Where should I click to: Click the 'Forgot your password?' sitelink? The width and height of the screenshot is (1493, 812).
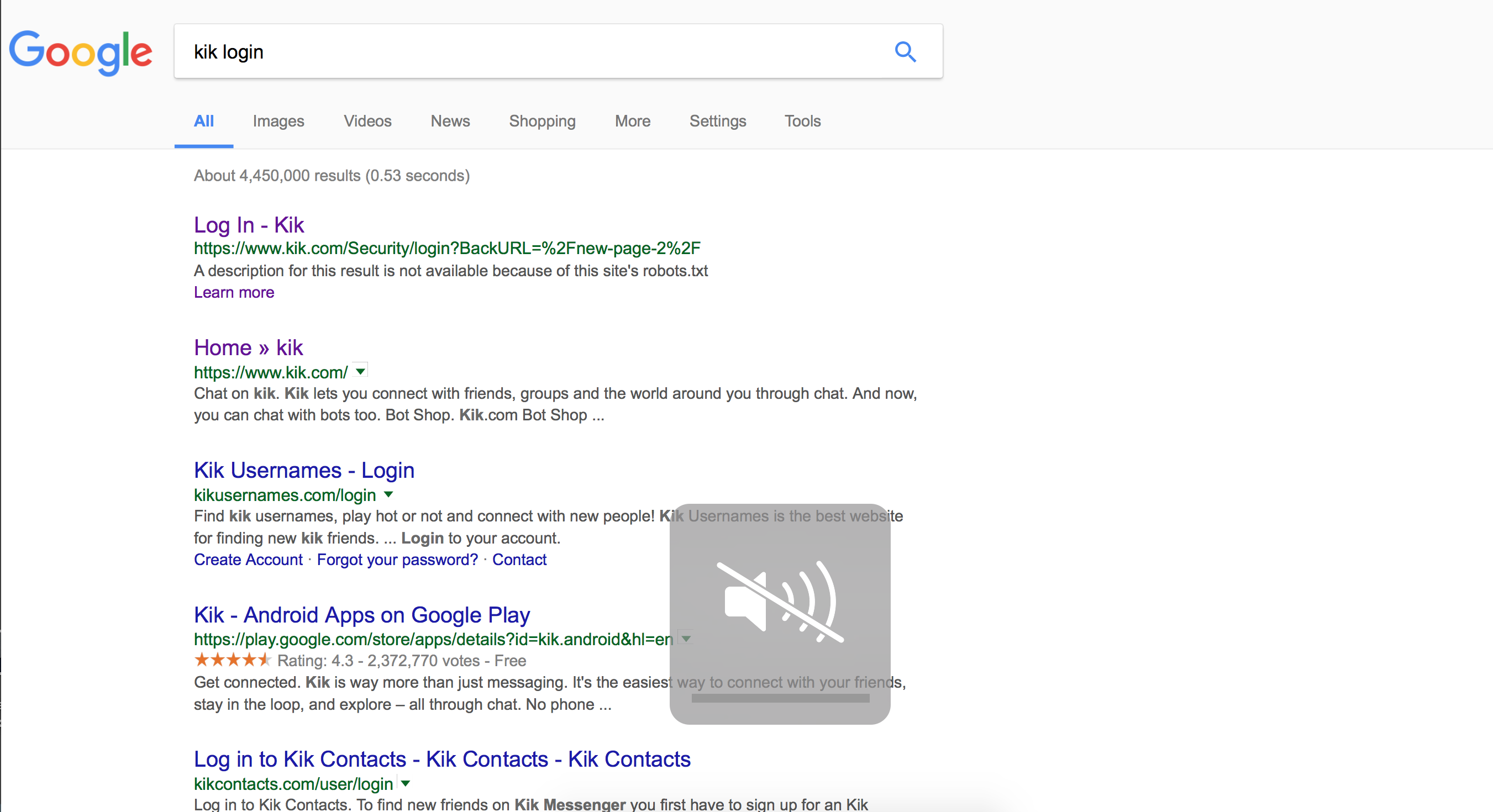pyautogui.click(x=397, y=560)
